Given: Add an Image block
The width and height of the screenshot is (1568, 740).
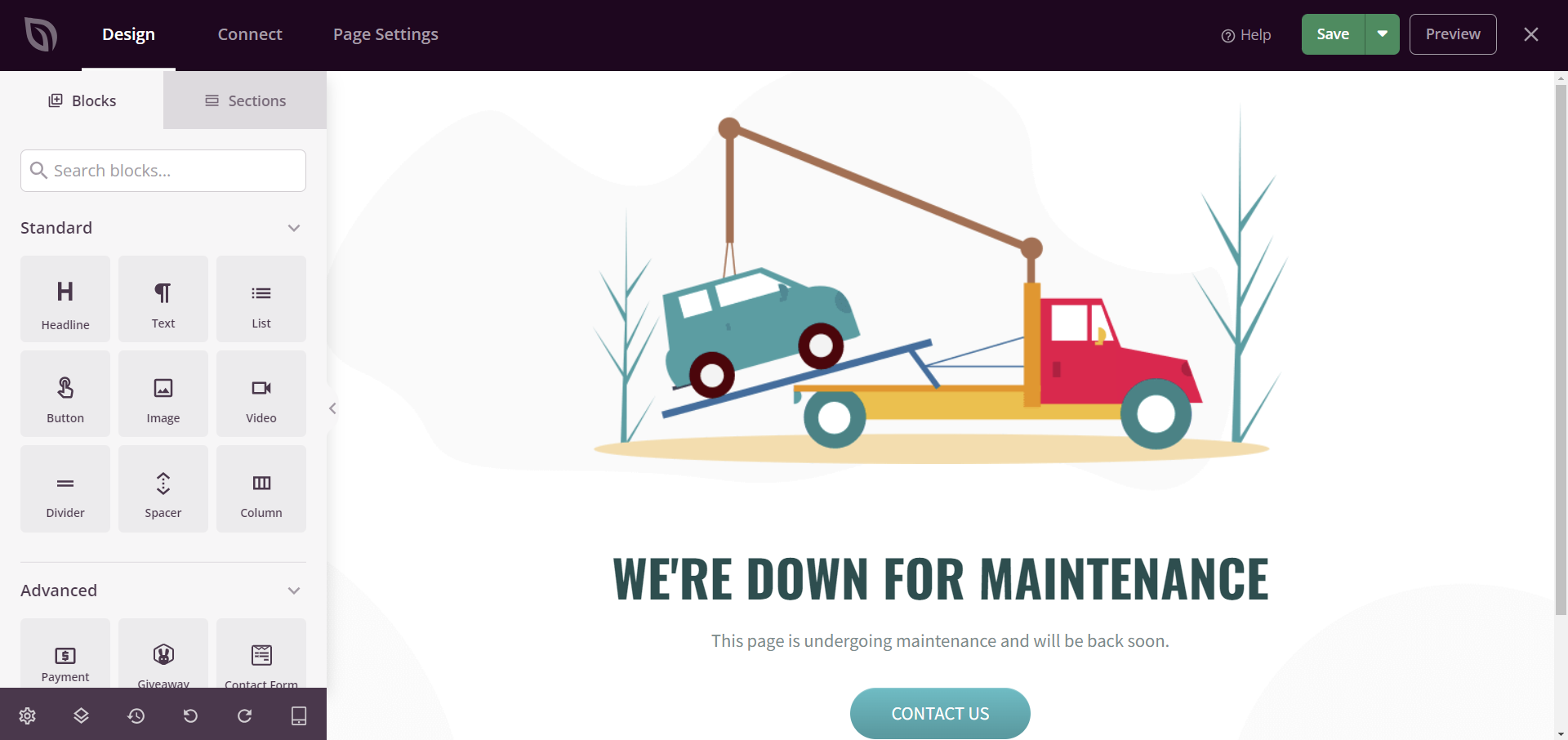Looking at the screenshot, I should tap(163, 394).
